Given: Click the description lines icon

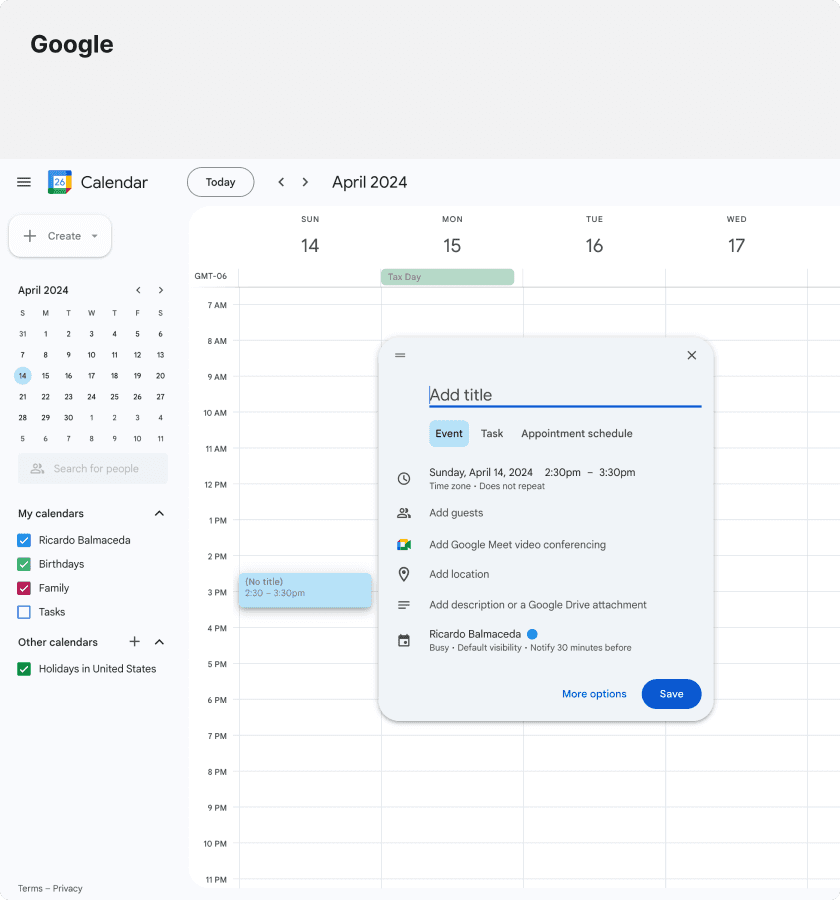Looking at the screenshot, I should (x=404, y=605).
